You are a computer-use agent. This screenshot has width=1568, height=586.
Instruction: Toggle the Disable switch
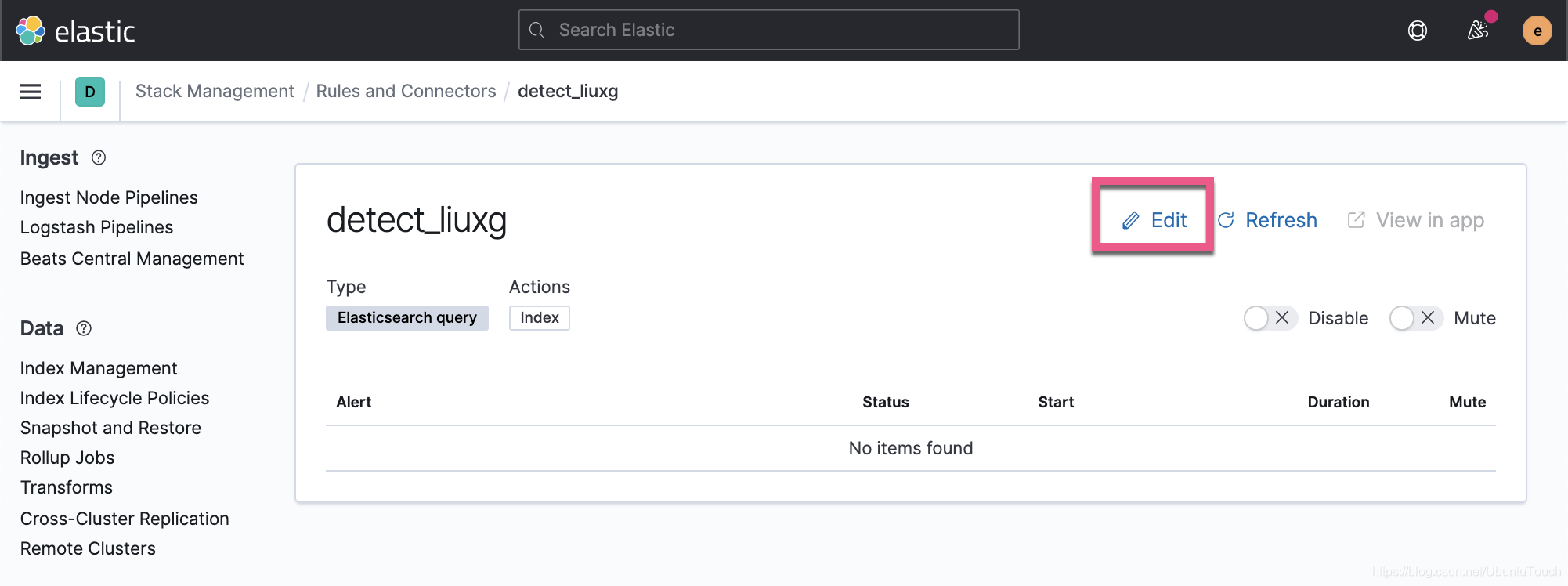[1270, 318]
